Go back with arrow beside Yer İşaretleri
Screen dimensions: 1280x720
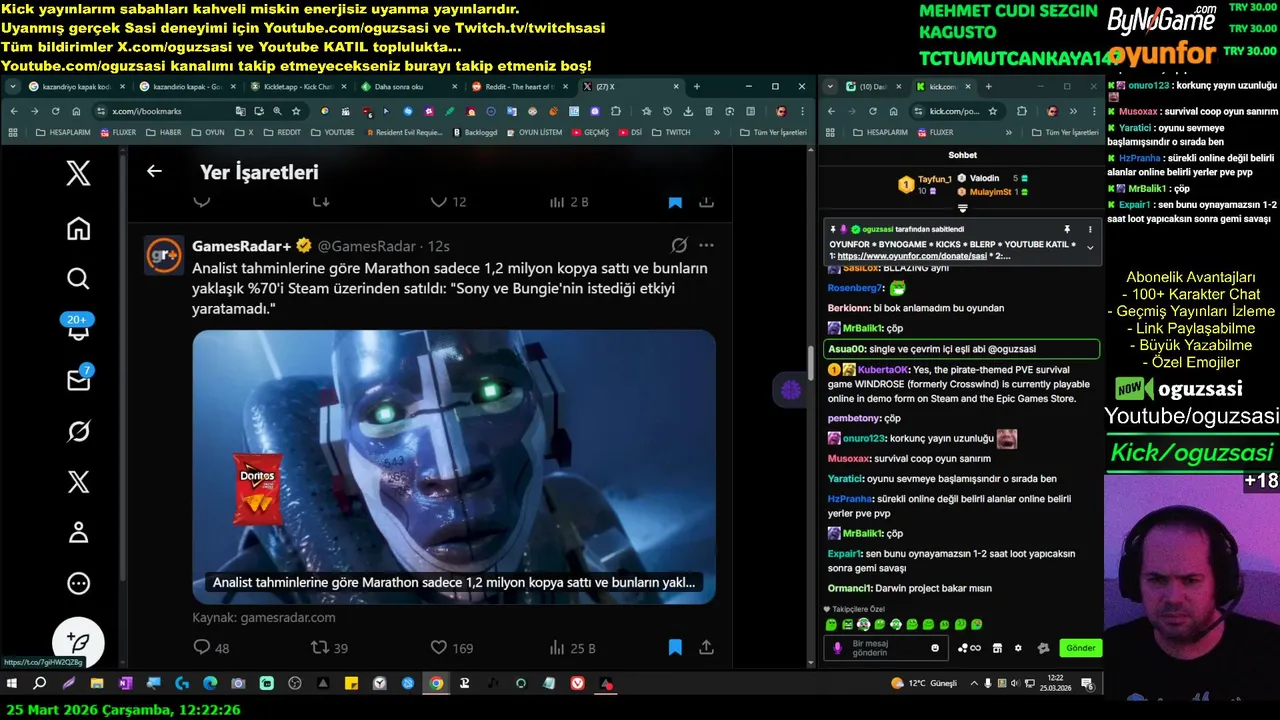pyautogui.click(x=154, y=171)
